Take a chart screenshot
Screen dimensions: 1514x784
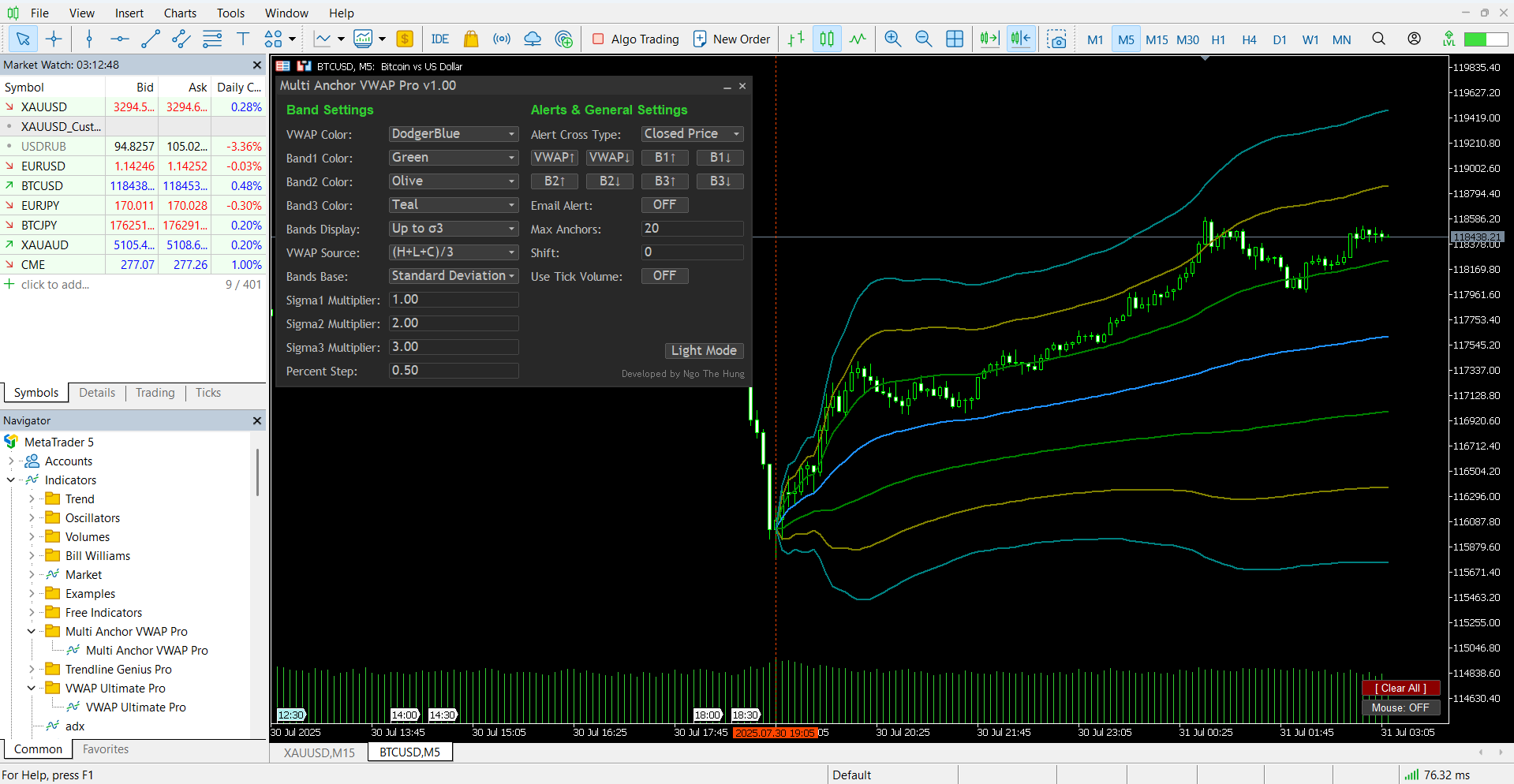coord(1056,39)
